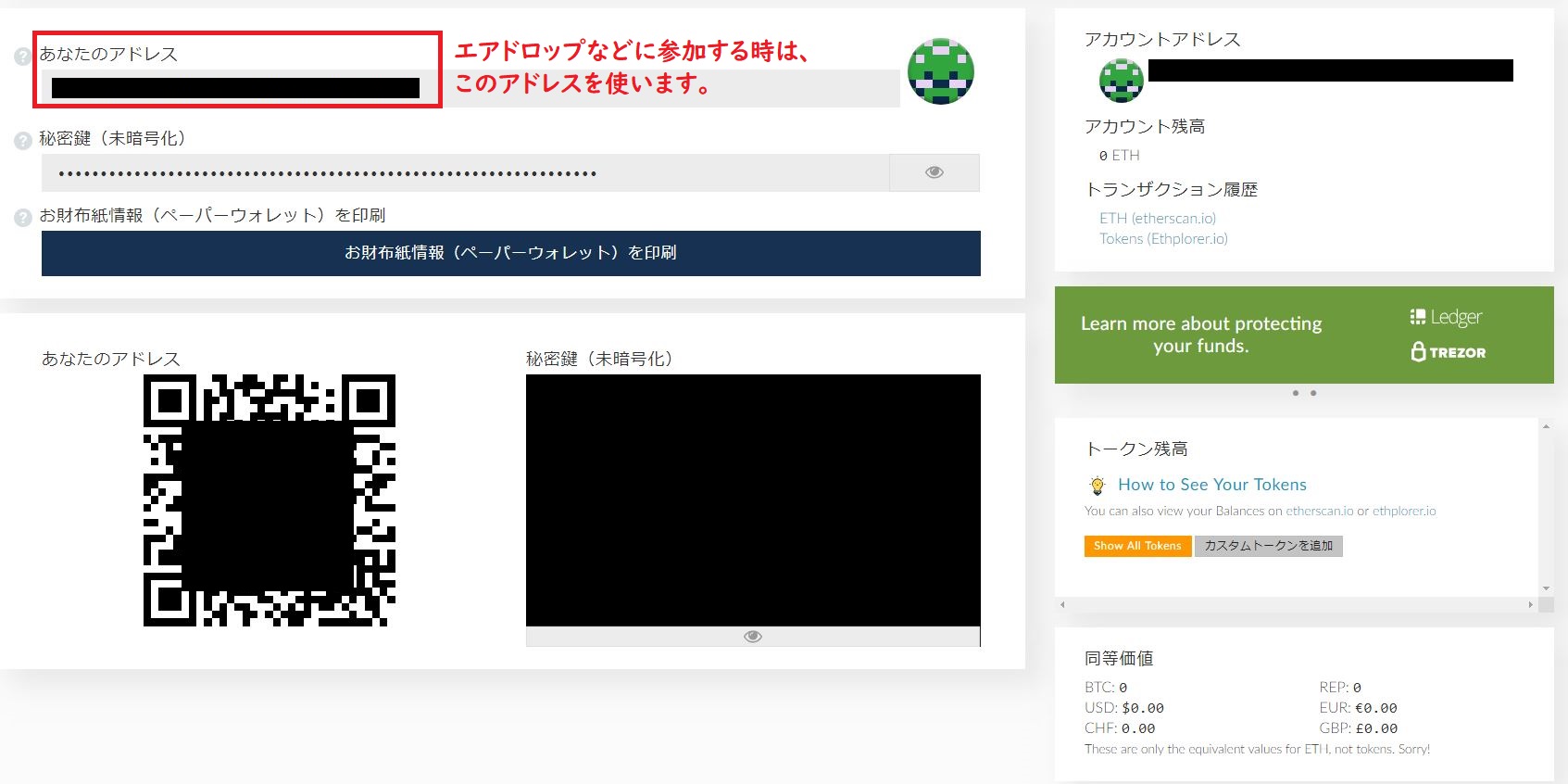Click お財布紙情報を印刷 dark blue button
The width and height of the screenshot is (1568, 784).
(511, 253)
